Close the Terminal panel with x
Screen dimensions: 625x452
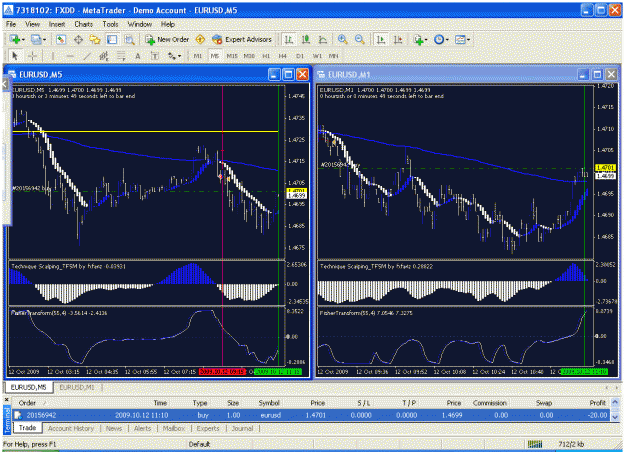coord(6,399)
